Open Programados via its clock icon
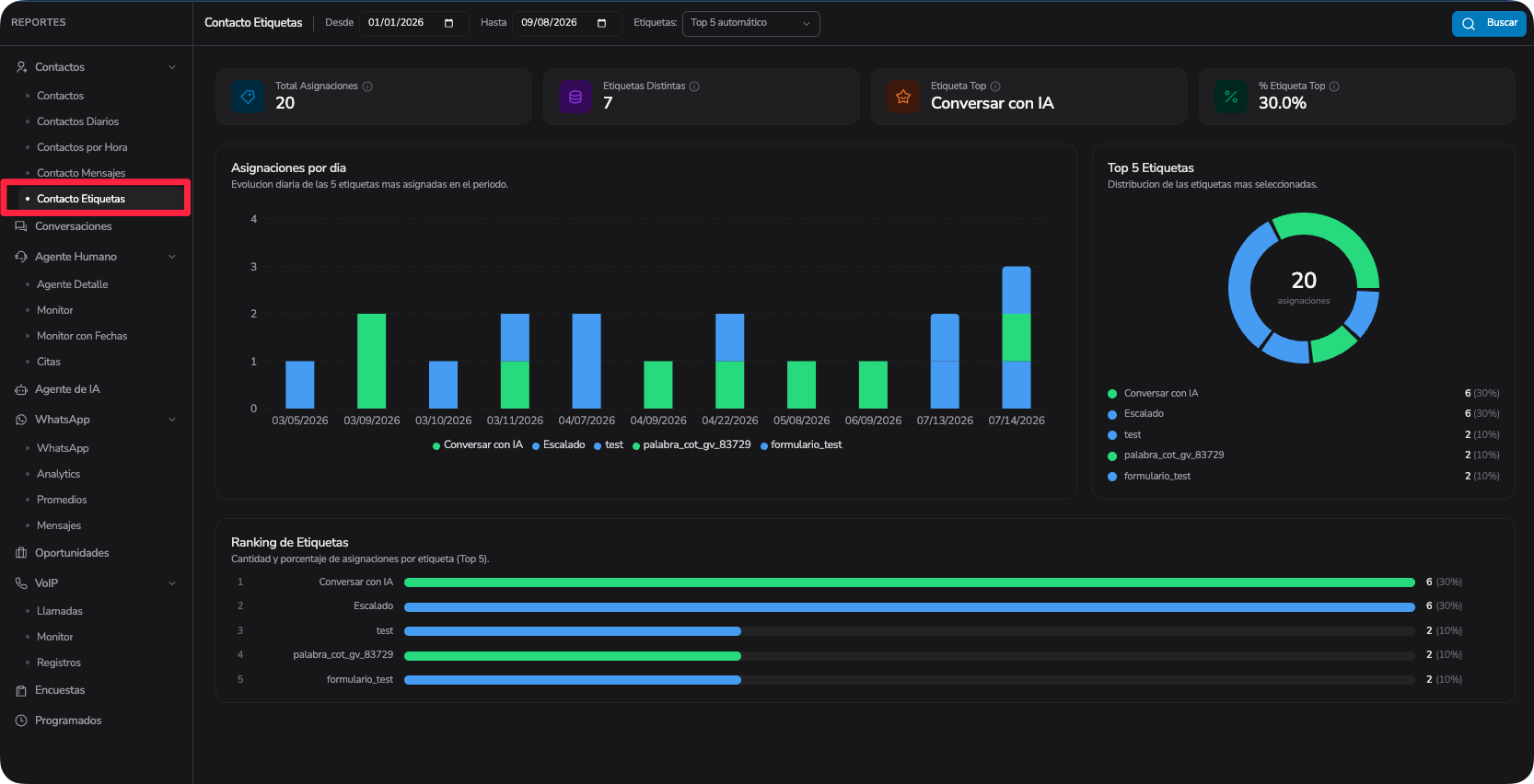This screenshot has height=784, width=1534. [x=21, y=721]
